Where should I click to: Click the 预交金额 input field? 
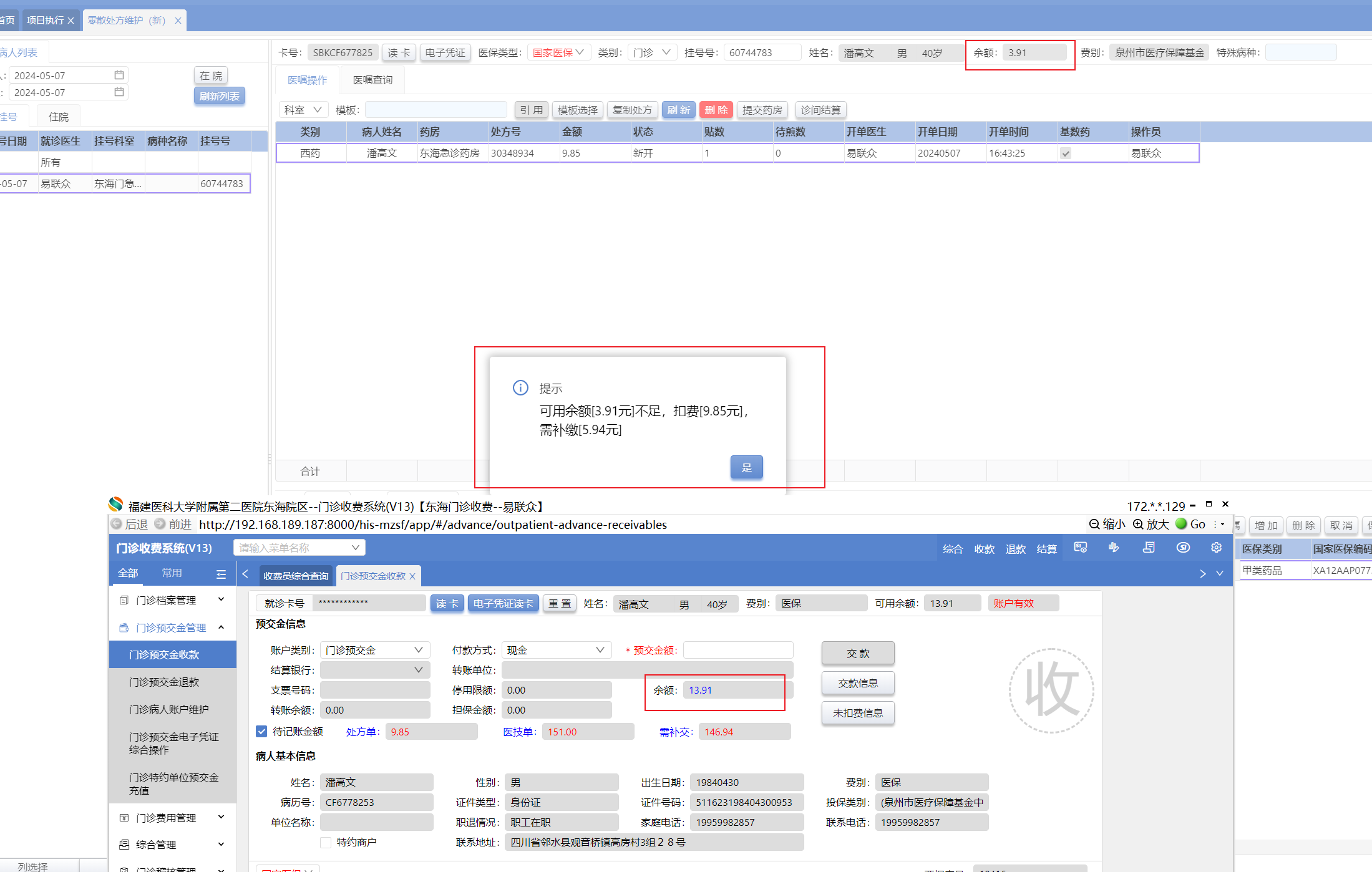coord(738,650)
